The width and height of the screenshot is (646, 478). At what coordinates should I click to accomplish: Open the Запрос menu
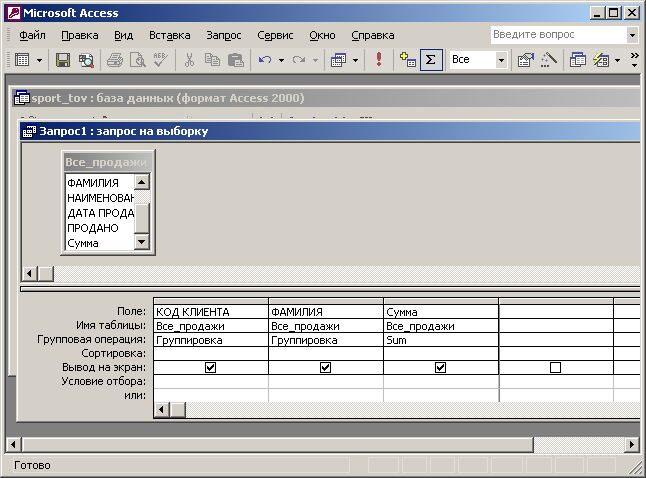224,35
